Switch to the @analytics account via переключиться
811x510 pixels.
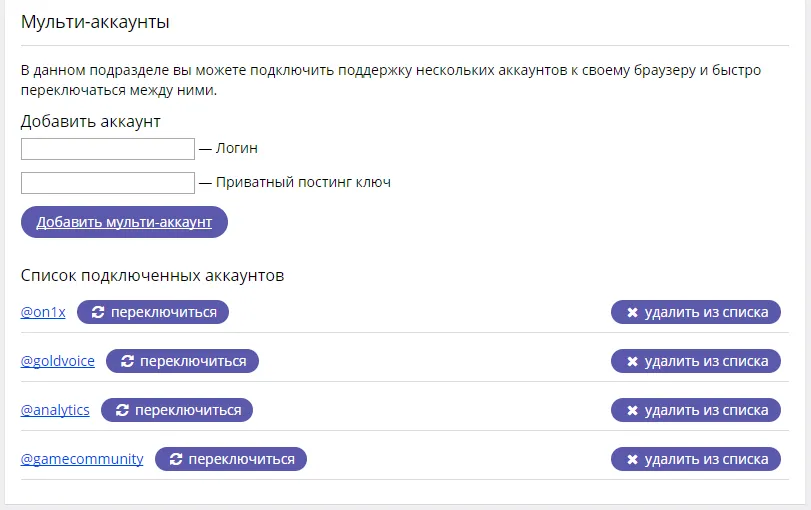(x=177, y=410)
